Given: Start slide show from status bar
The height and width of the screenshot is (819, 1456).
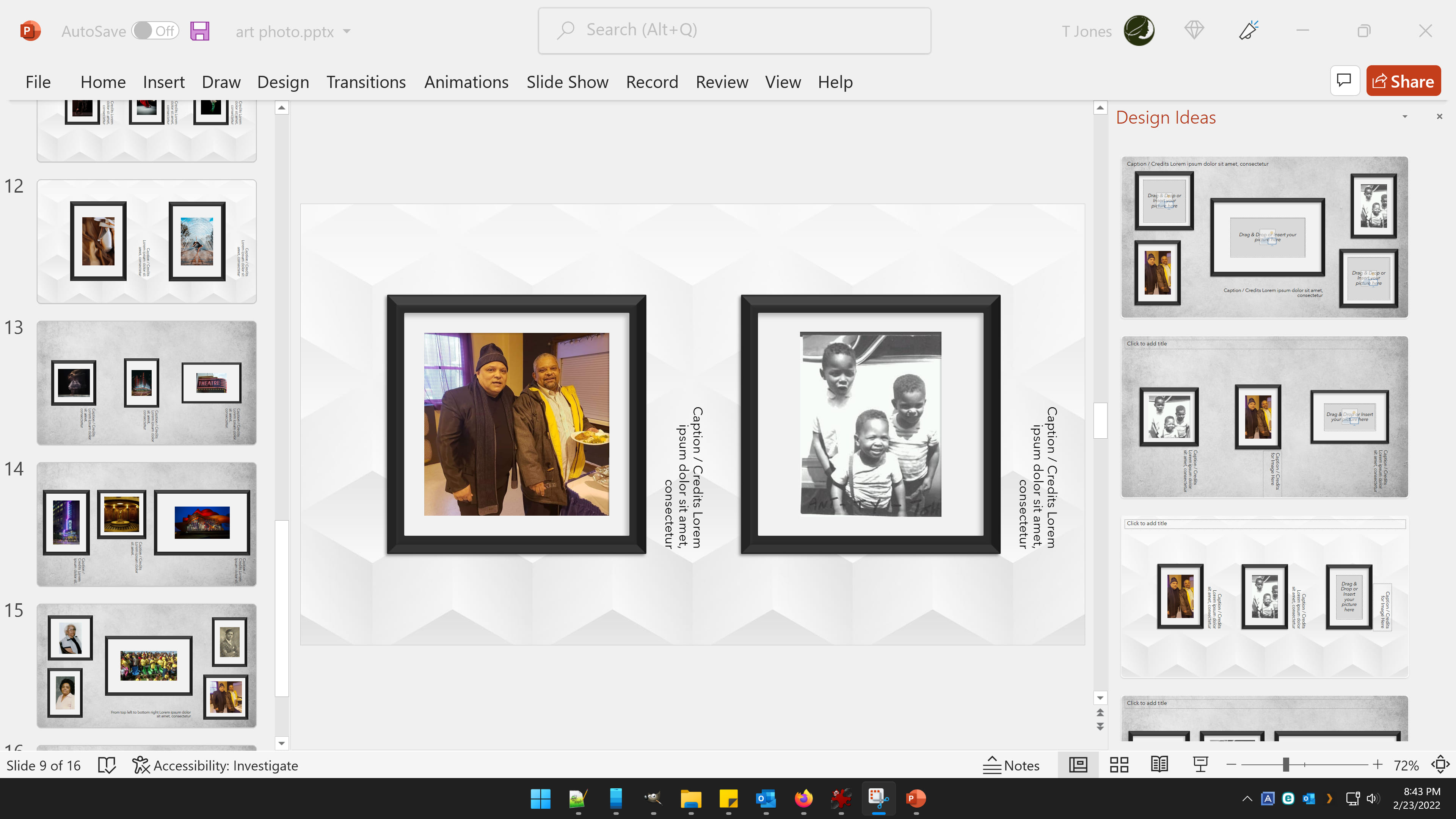Looking at the screenshot, I should (x=1200, y=765).
